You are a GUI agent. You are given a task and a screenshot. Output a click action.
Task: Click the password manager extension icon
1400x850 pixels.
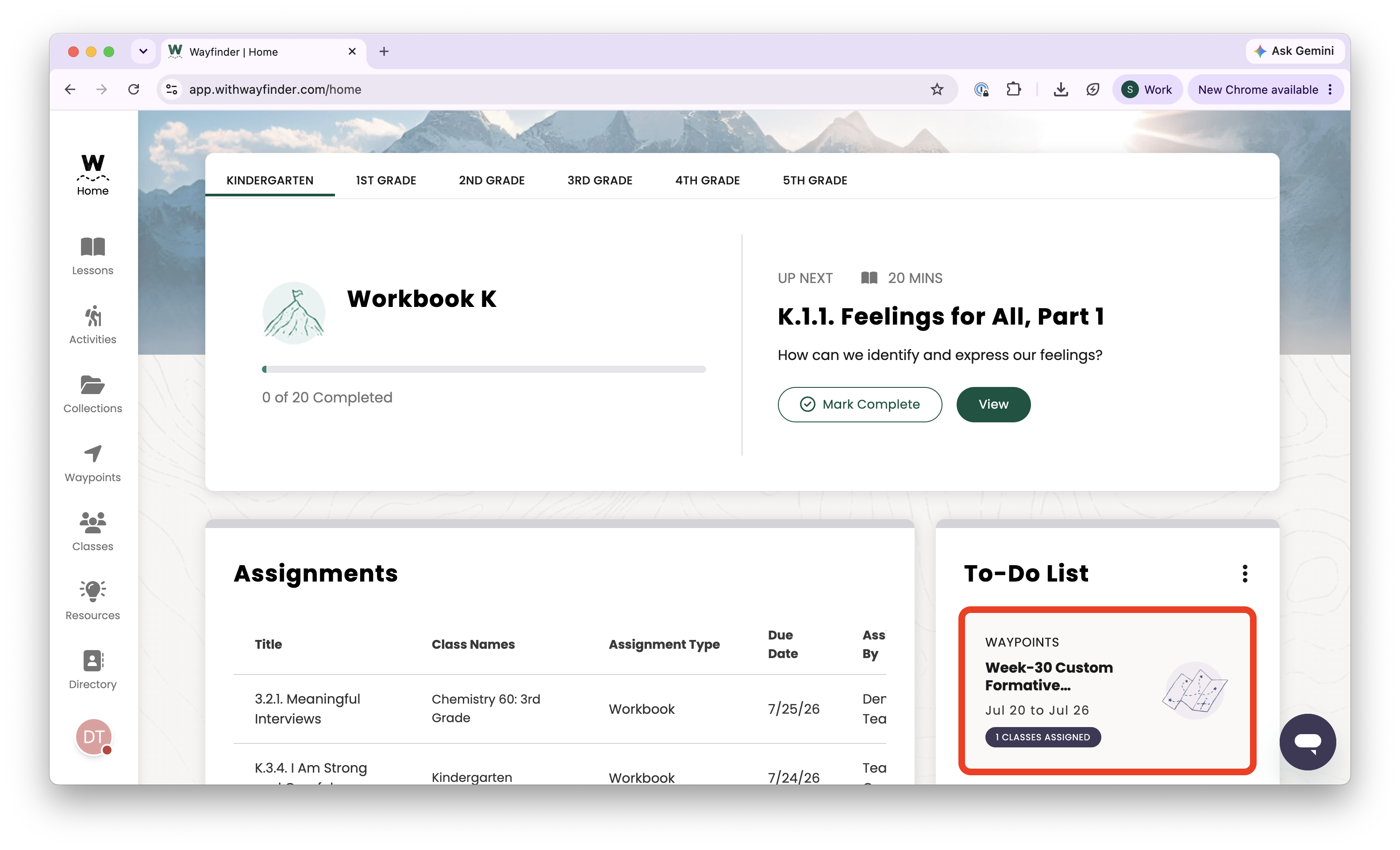coord(981,89)
